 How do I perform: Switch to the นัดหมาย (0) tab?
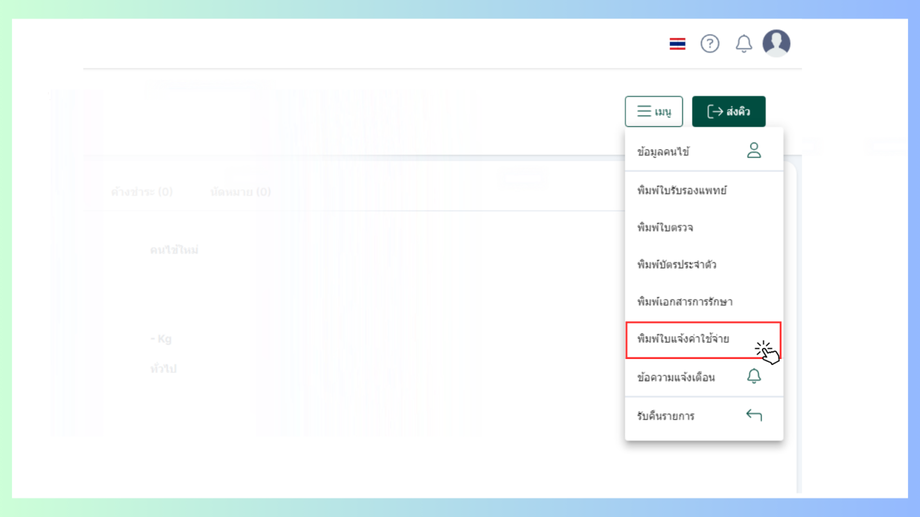tap(240, 192)
